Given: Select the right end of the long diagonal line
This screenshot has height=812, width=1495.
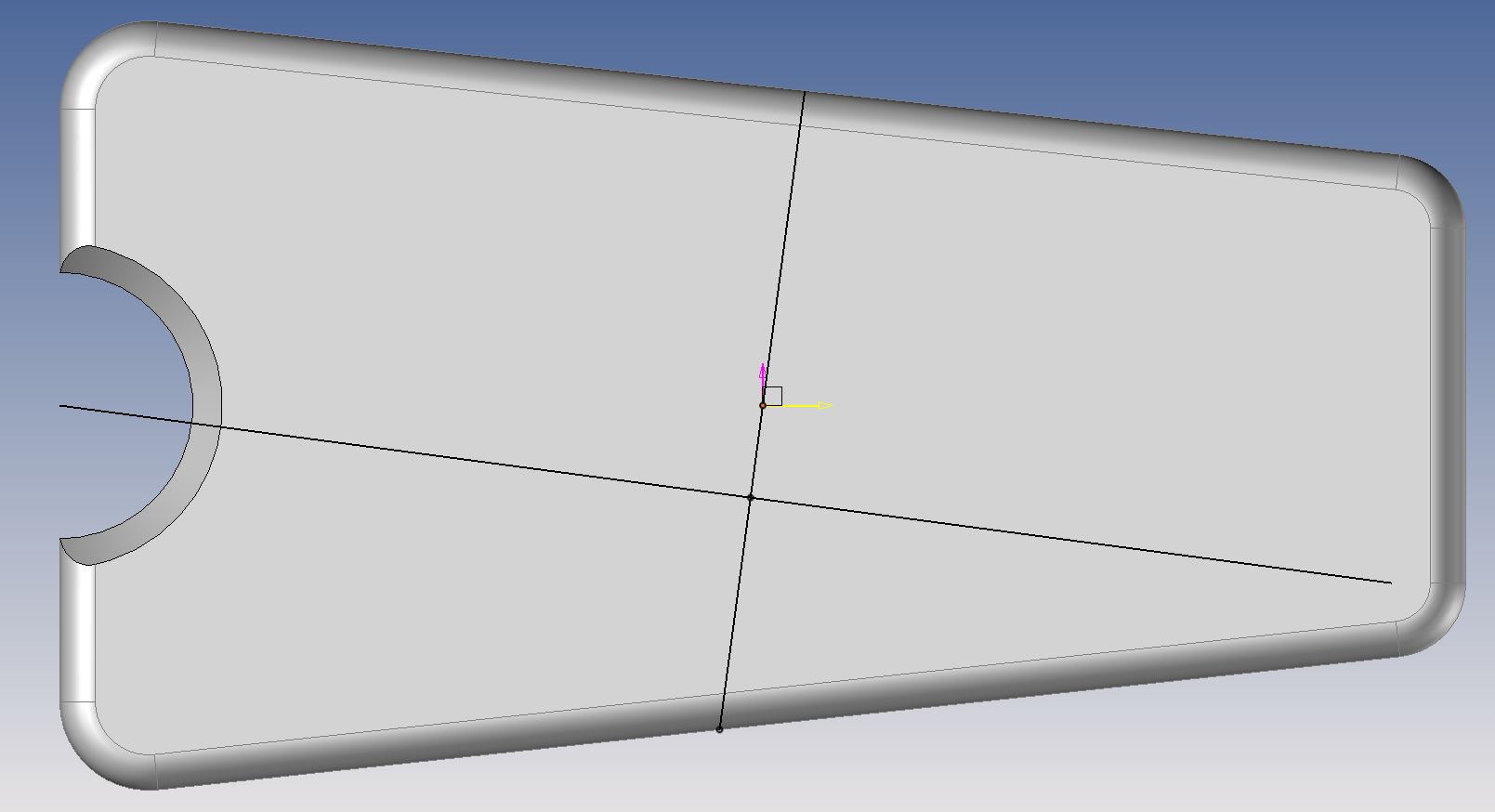Looking at the screenshot, I should click(x=1390, y=583).
